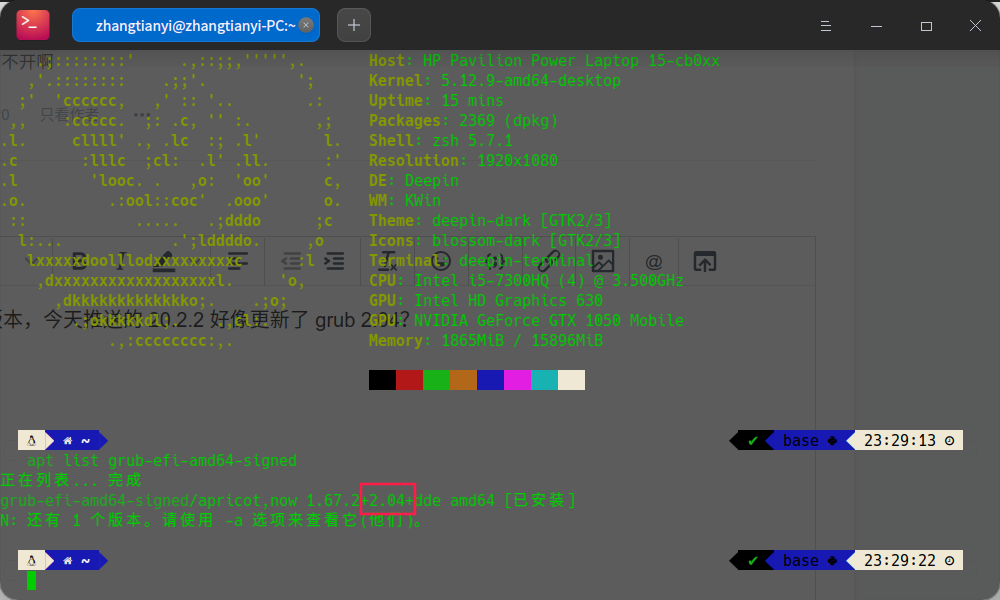This screenshot has width=1000, height=600.
Task: Click home icon on 23:29:13 prompt
Action: click(x=68, y=441)
